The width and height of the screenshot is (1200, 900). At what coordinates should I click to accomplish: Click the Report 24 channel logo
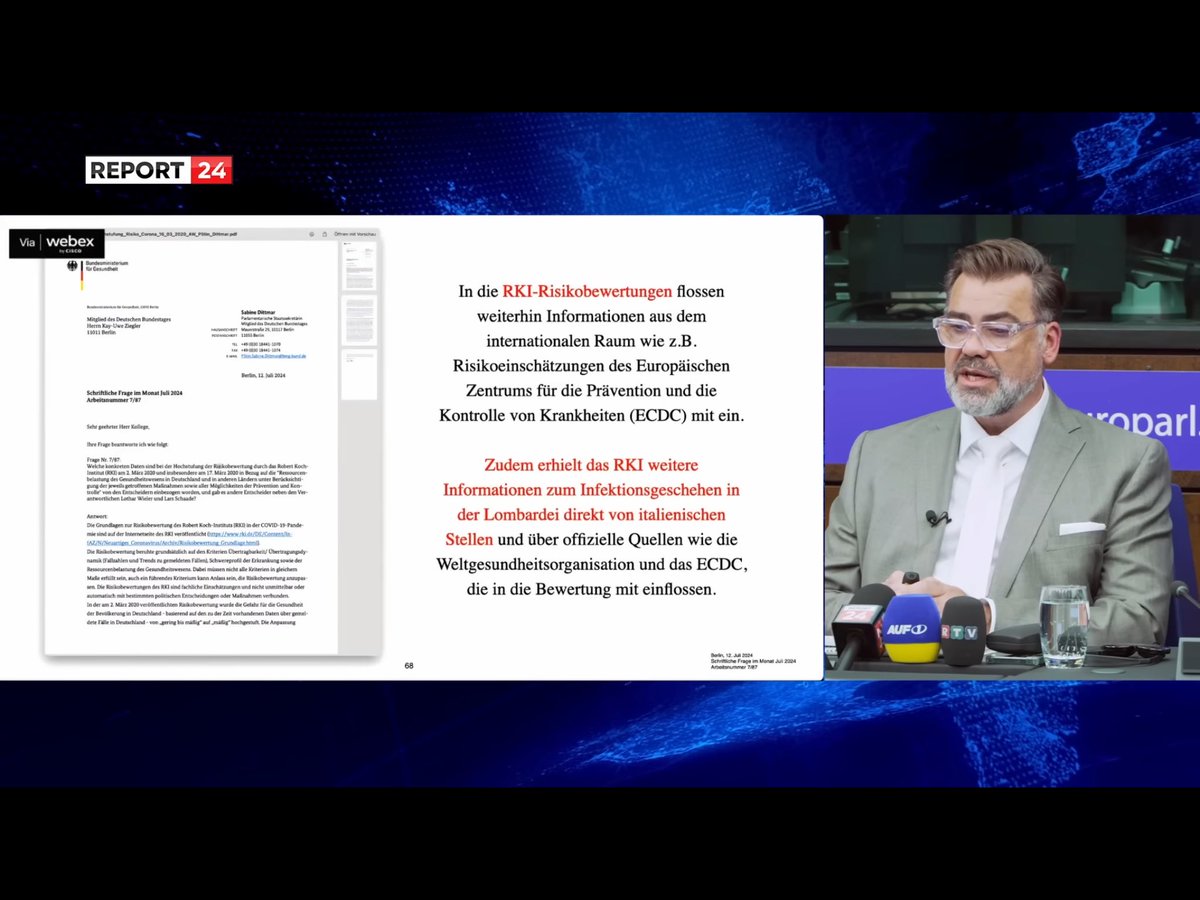[x=159, y=170]
